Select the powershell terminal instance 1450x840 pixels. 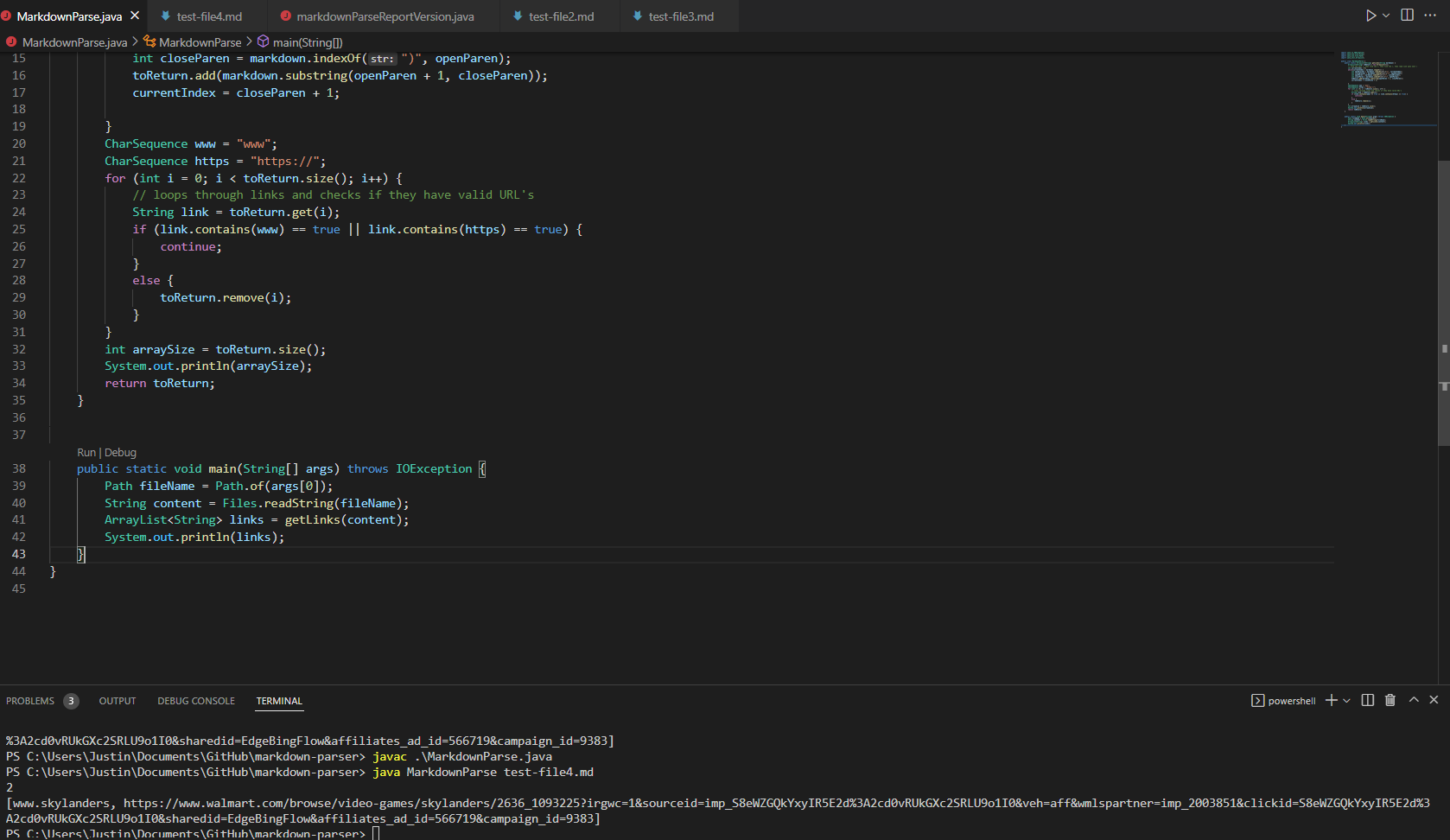(x=1284, y=701)
